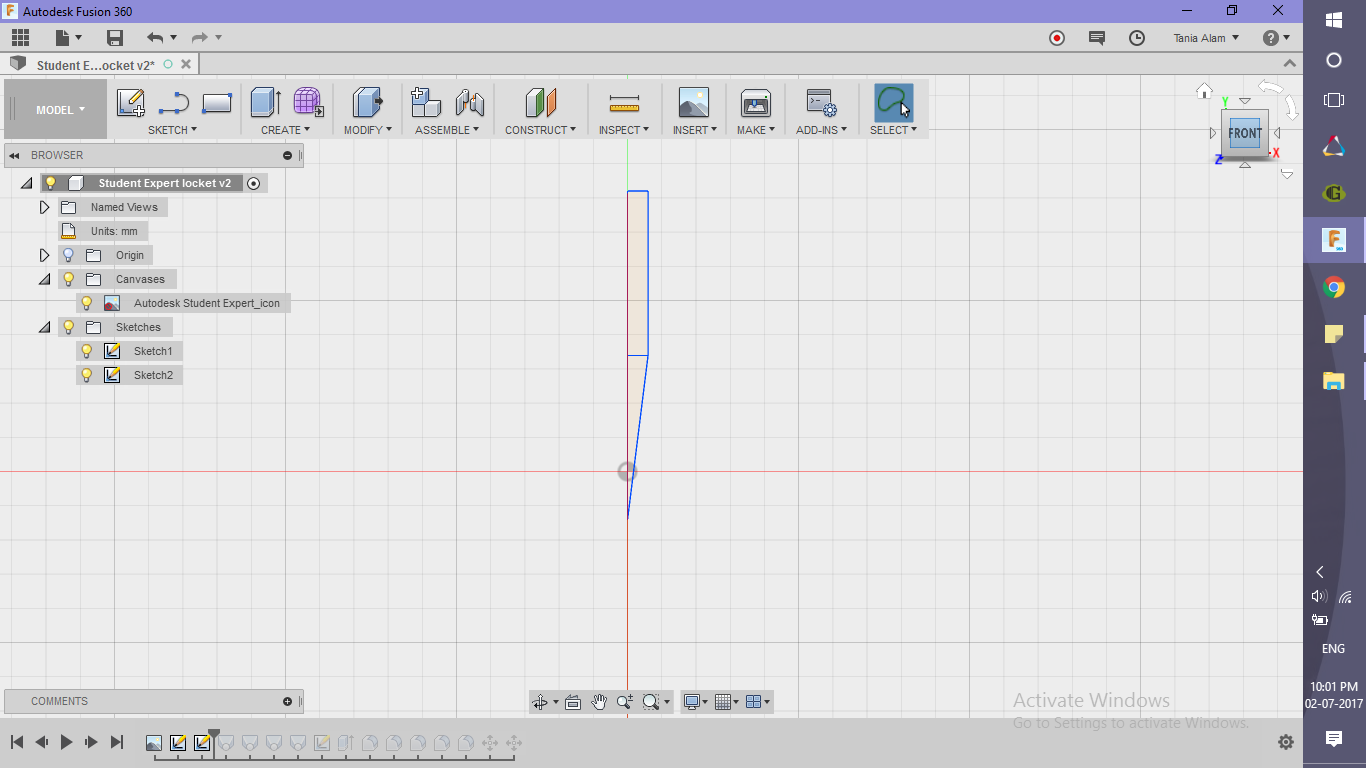
Task: Toggle visibility bulb of Canvases folder
Action: pos(69,279)
